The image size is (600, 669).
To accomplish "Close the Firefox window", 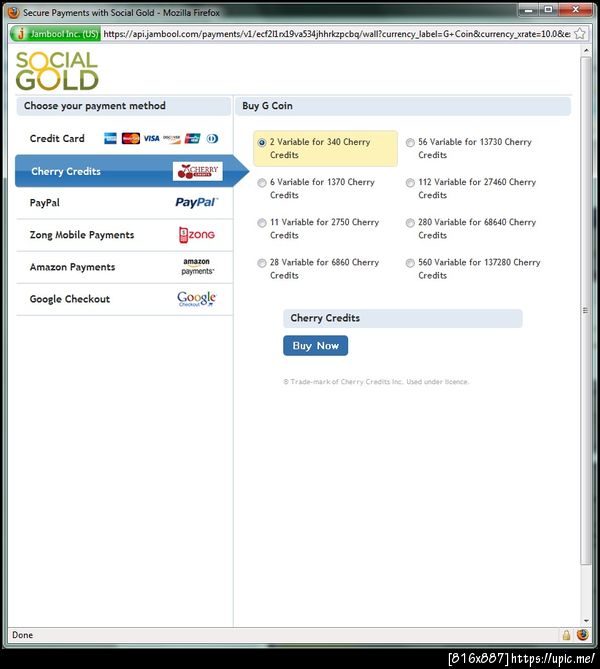I will [576, 9].
